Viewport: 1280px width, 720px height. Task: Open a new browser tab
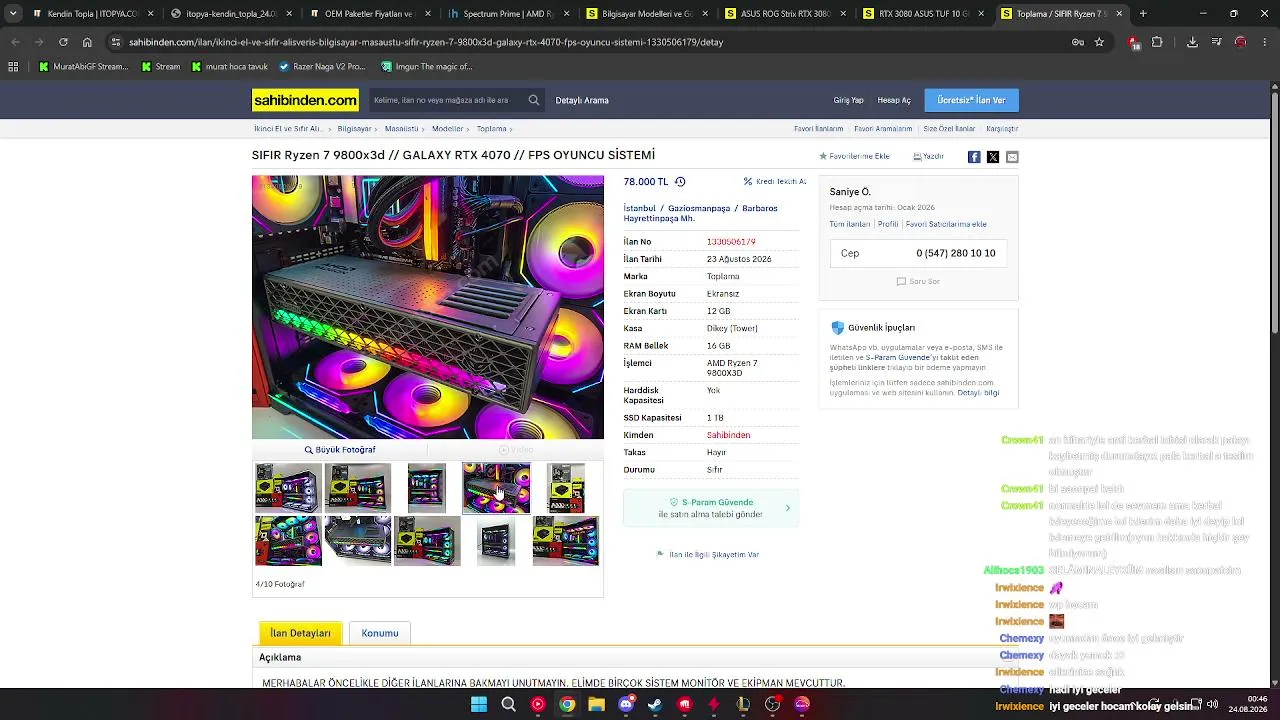(1143, 14)
